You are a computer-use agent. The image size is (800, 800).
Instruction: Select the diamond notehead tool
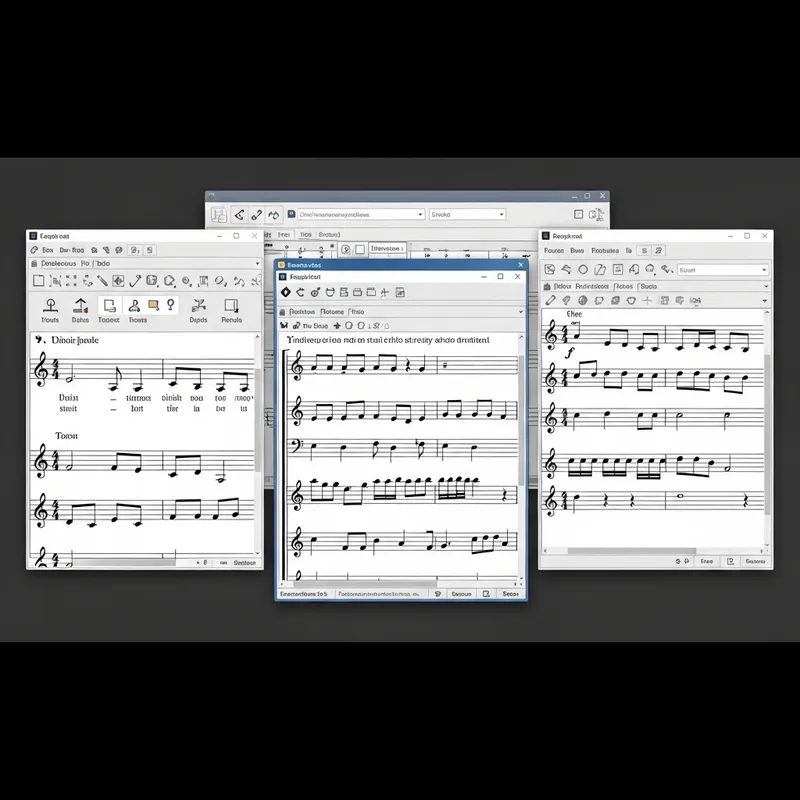tap(285, 293)
